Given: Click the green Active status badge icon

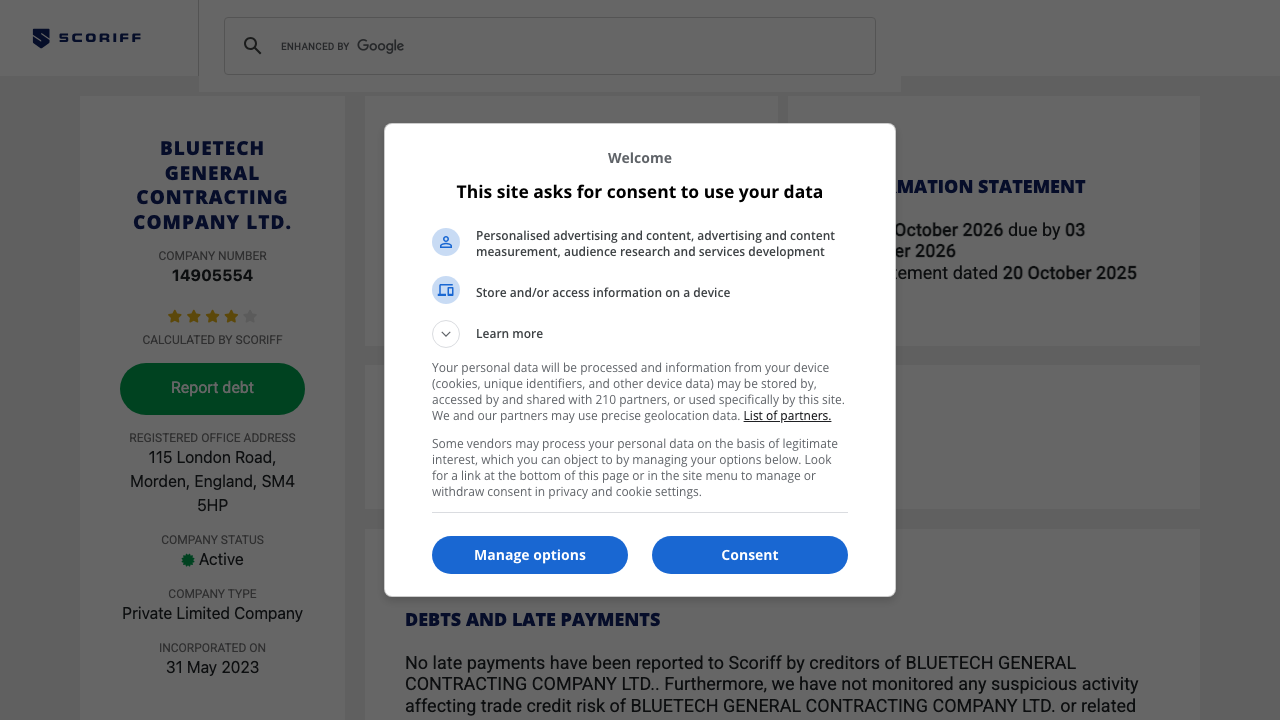Looking at the screenshot, I should pos(188,560).
